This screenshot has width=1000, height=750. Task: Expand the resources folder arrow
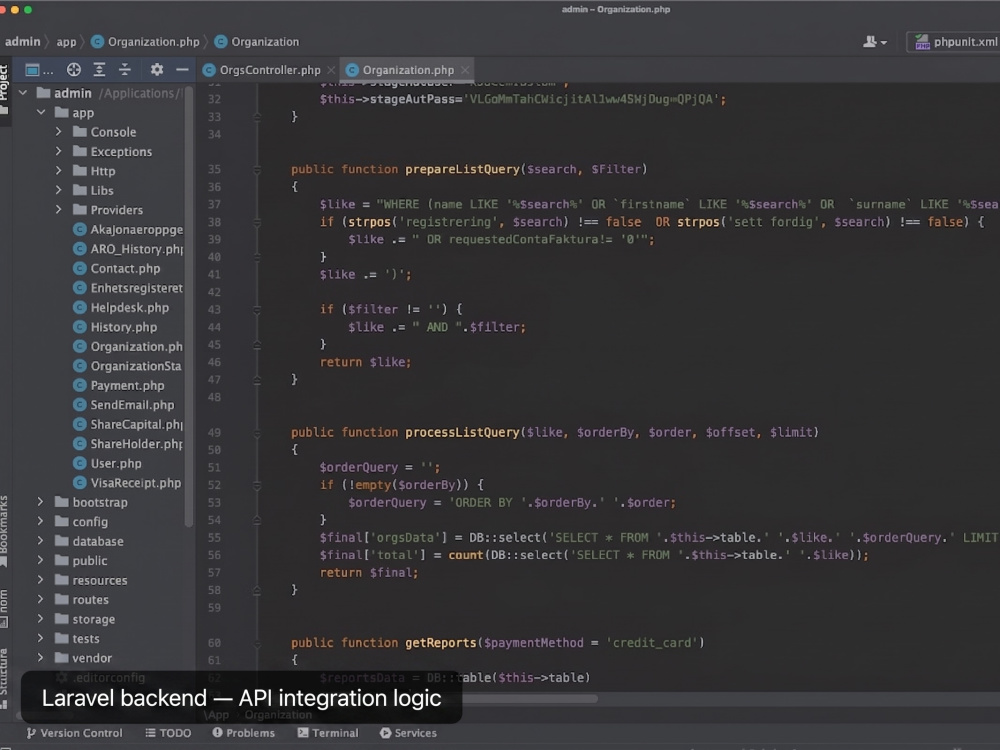(41, 580)
